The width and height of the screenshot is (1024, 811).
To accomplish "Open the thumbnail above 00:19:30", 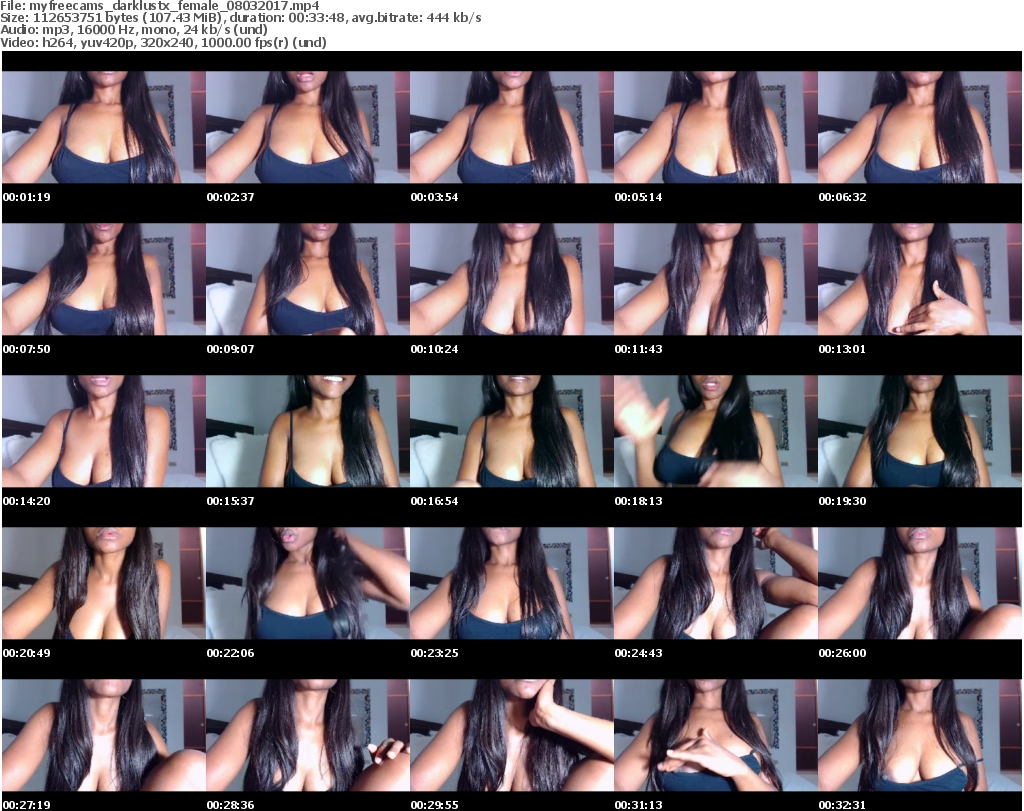I will pos(920,431).
